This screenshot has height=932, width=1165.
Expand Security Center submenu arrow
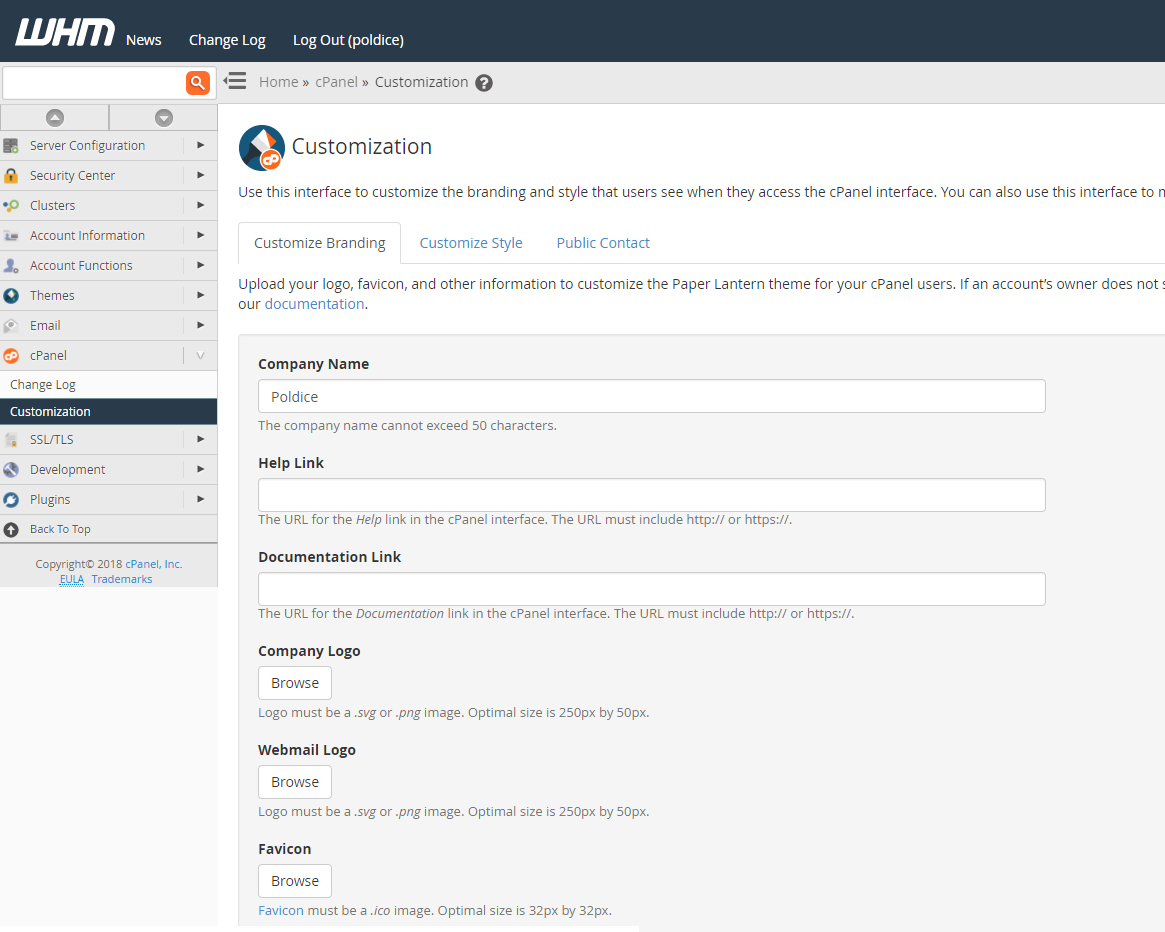coord(201,175)
